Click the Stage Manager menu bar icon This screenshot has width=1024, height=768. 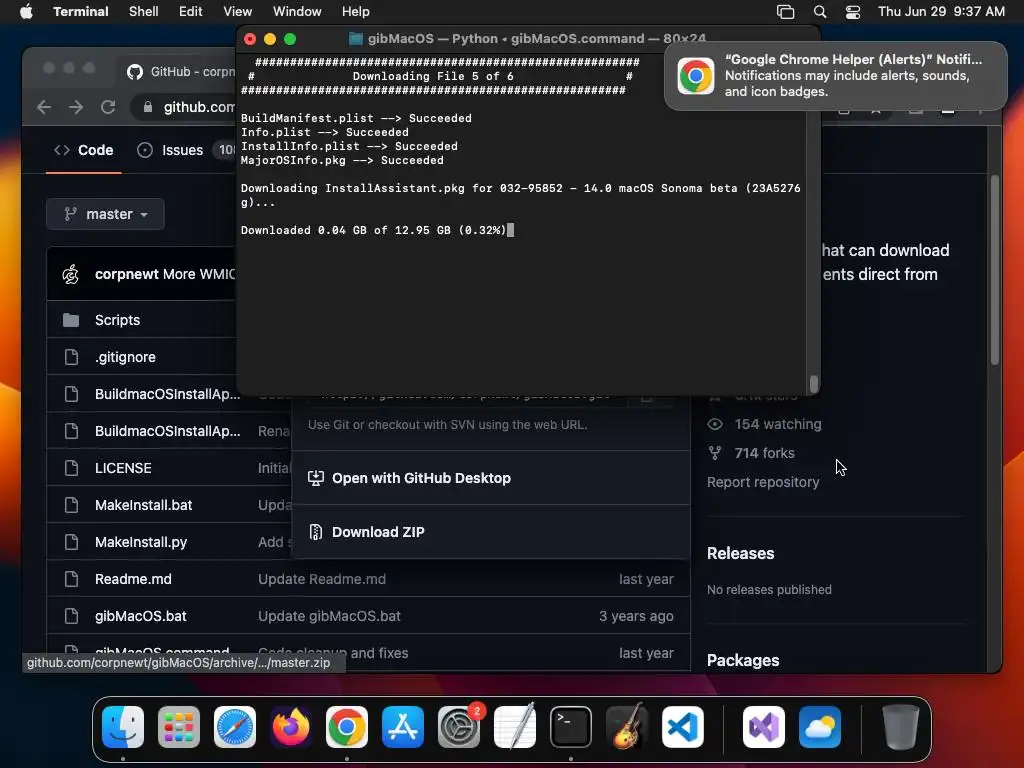(786, 12)
